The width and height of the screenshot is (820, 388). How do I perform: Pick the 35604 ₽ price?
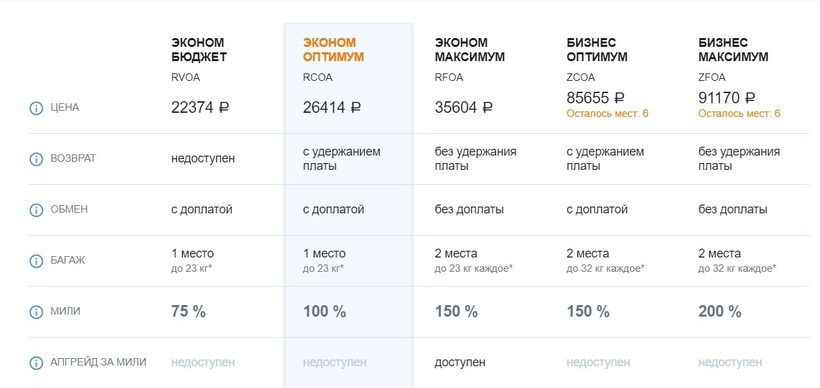464,108
